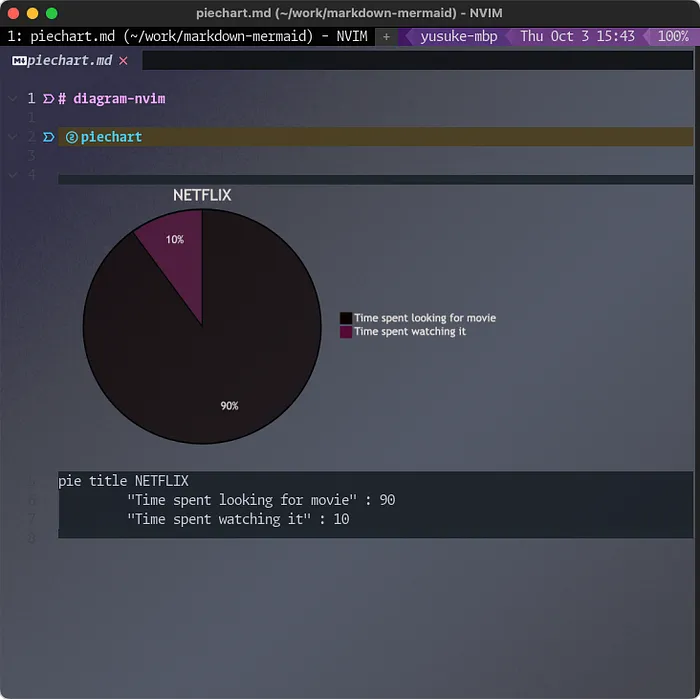Click the circled 2 icon before piechart
Image resolution: width=700 pixels, height=699 pixels.
(71, 137)
